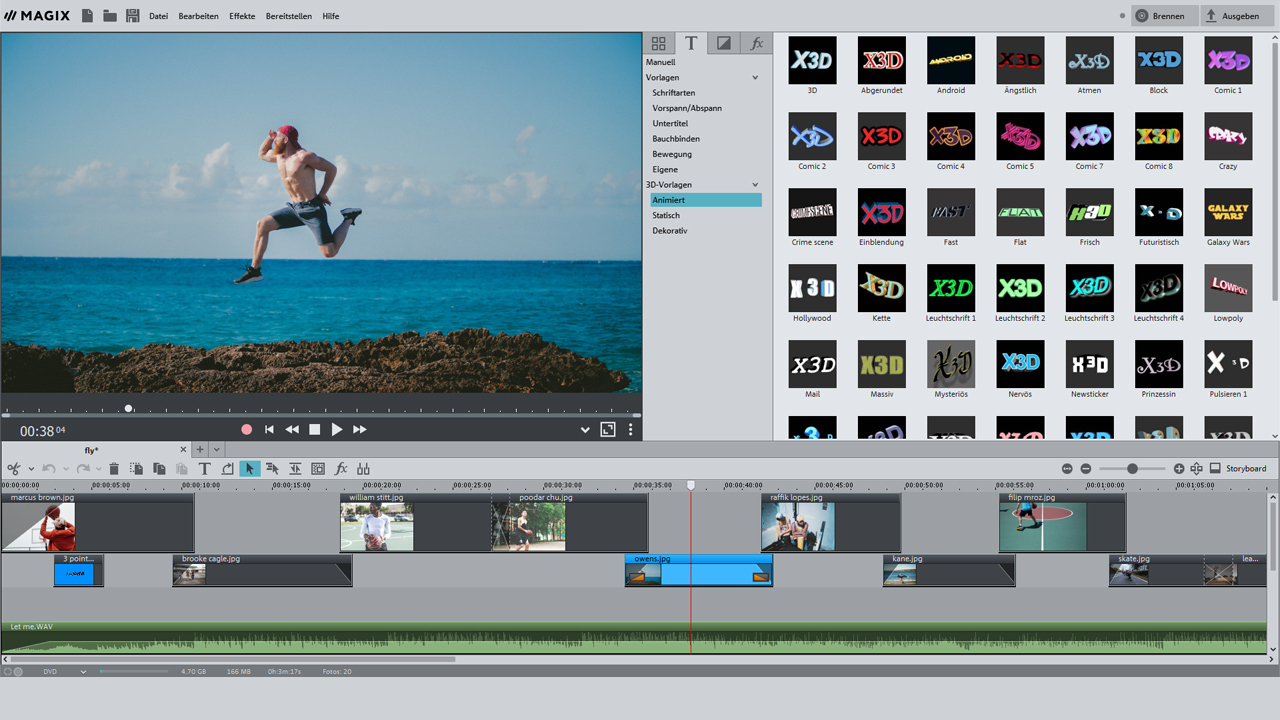Open the Bearbeiten menu
The height and width of the screenshot is (720, 1280).
tap(198, 16)
